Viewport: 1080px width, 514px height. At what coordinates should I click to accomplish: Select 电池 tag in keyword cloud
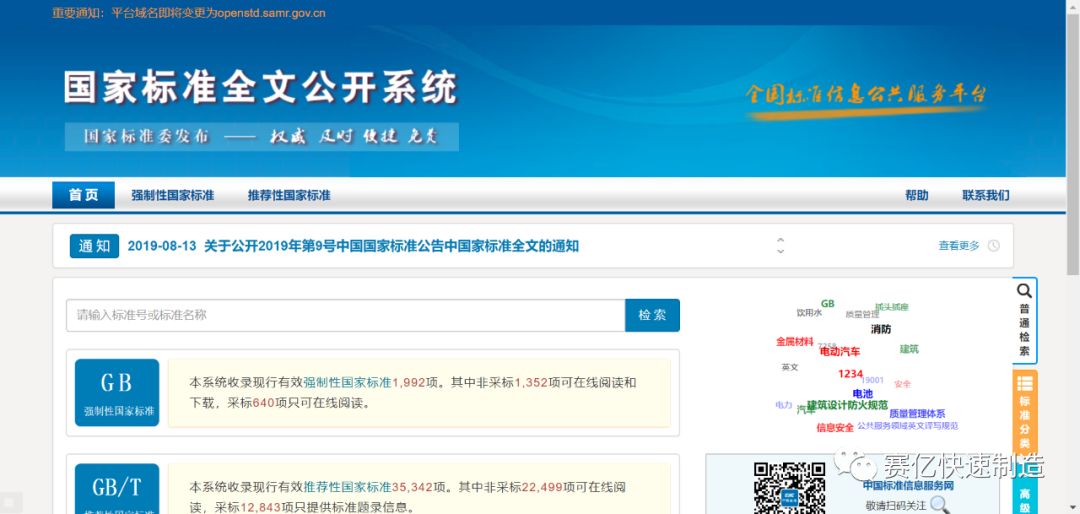pos(862,393)
